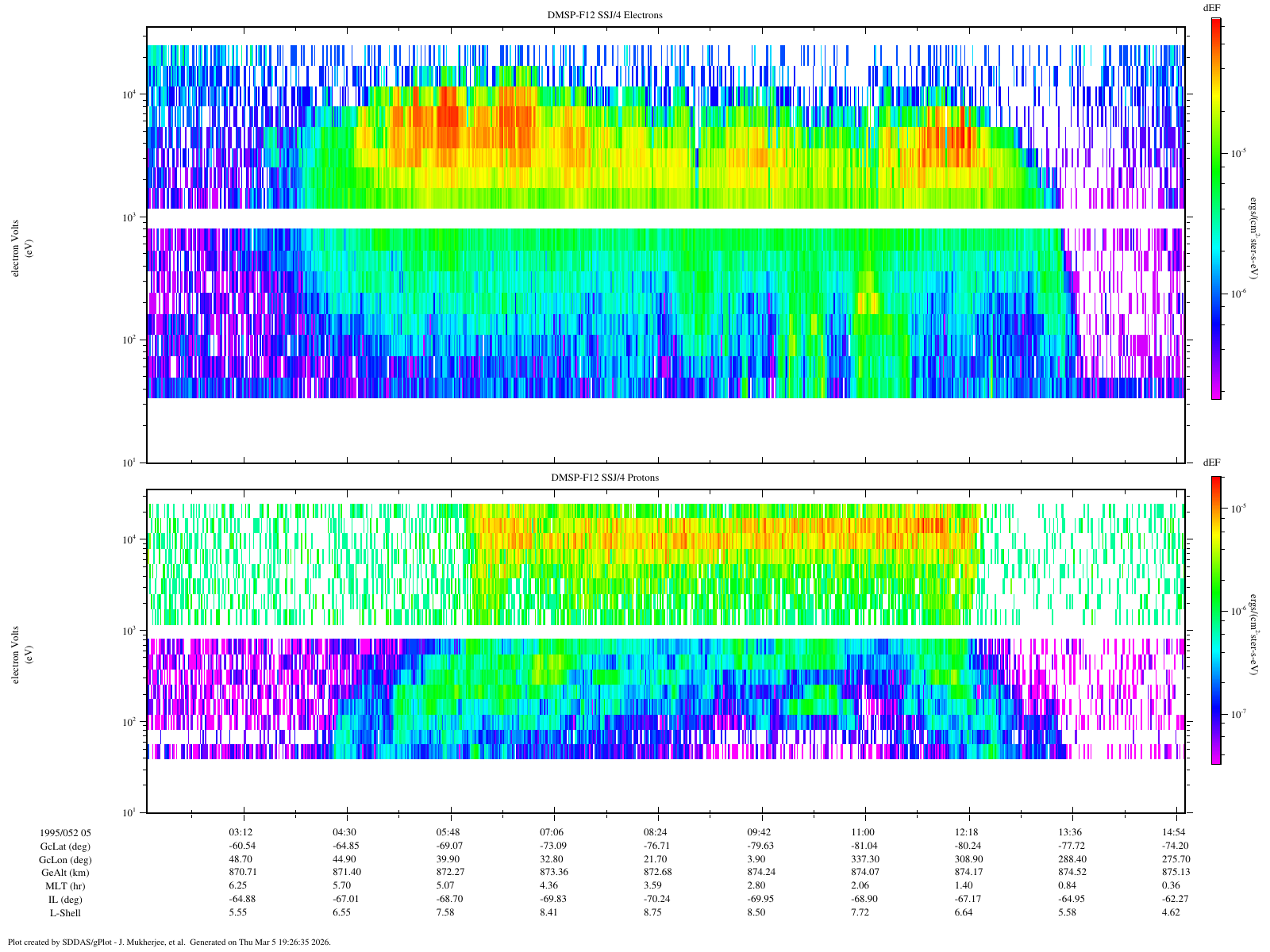Click dEF label above the electrons color bar
The width and height of the screenshot is (1270, 952).
[x=1211, y=8]
